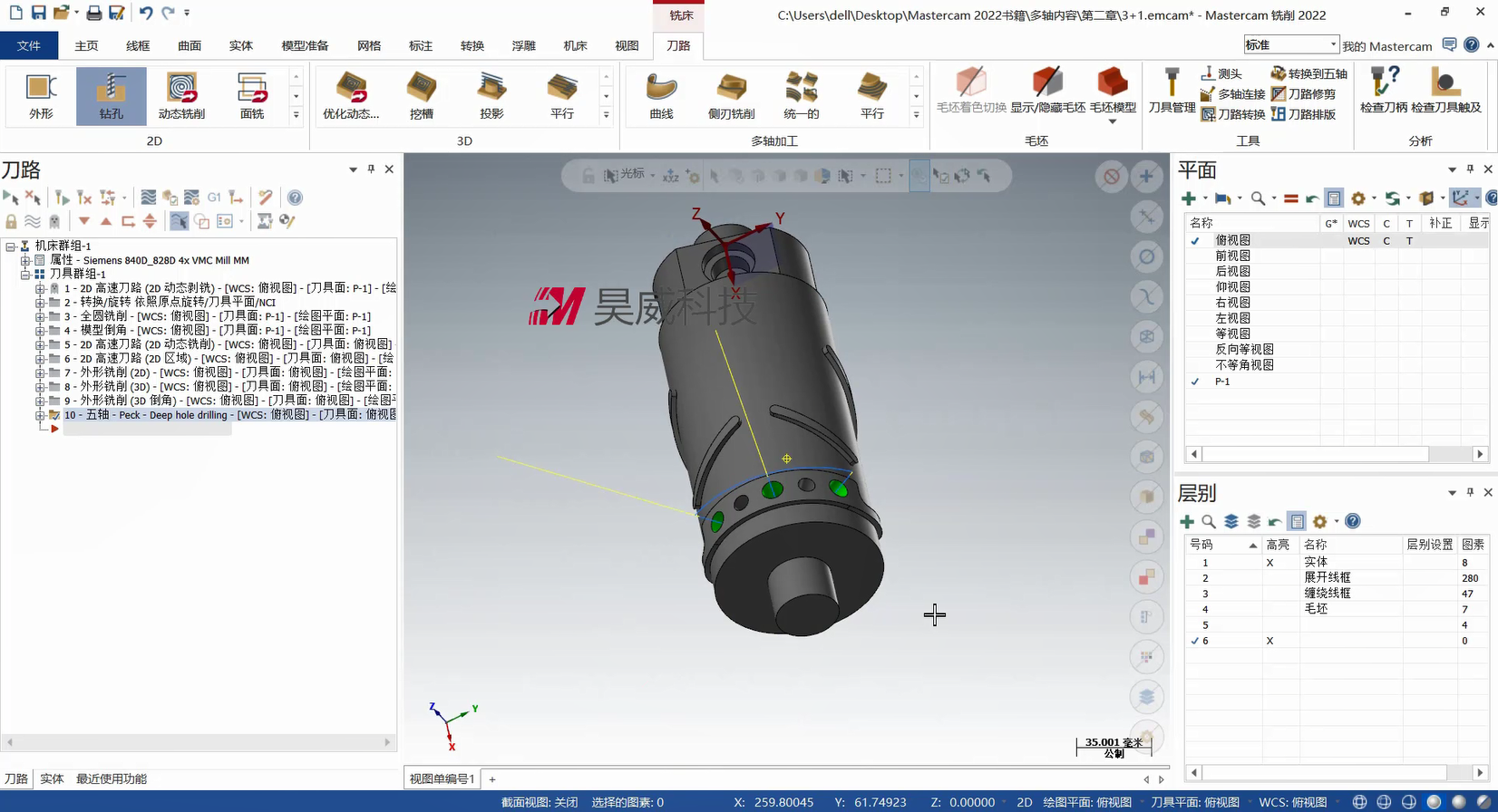Switch to 实体 tab at panel bottom
The width and height of the screenshot is (1498, 812).
52,778
